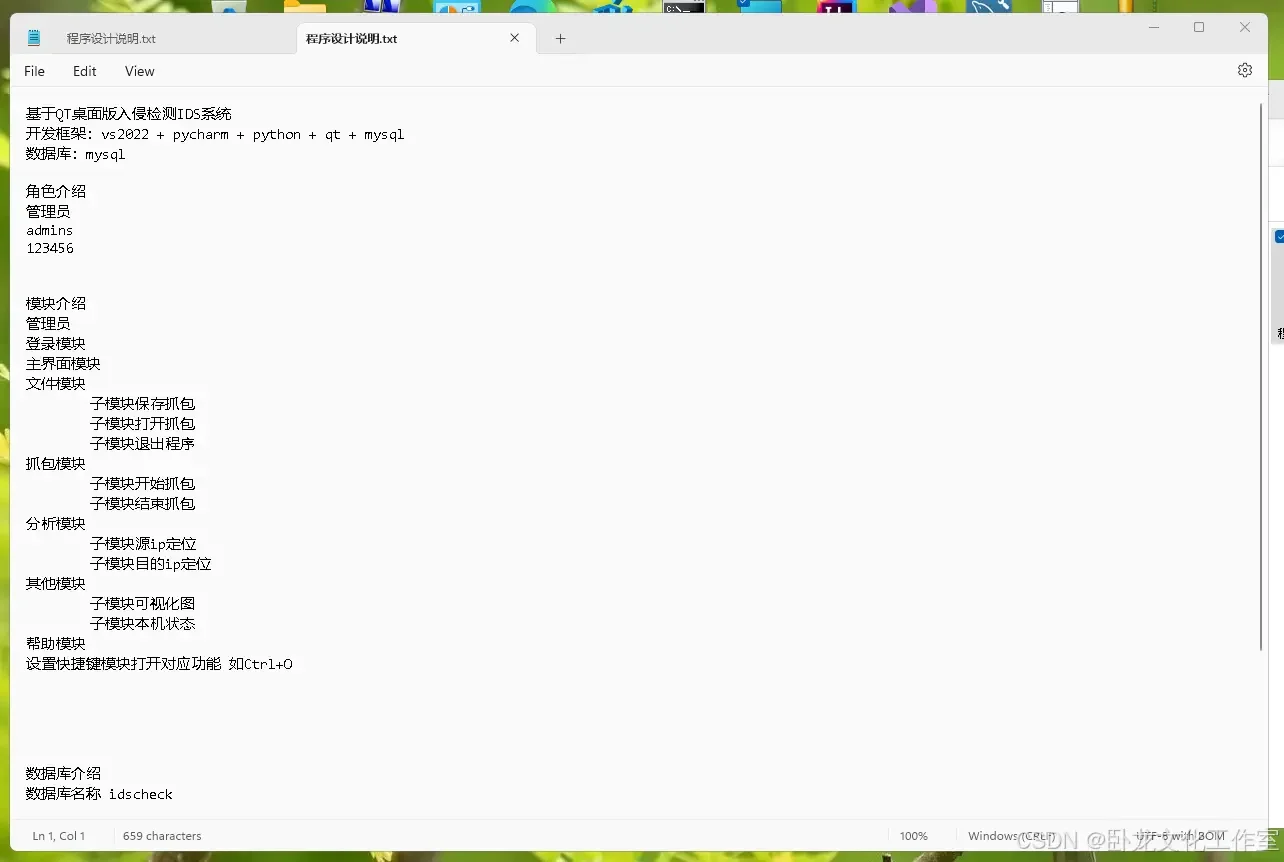Click the username line admins
The width and height of the screenshot is (1284, 862).
[x=50, y=230]
